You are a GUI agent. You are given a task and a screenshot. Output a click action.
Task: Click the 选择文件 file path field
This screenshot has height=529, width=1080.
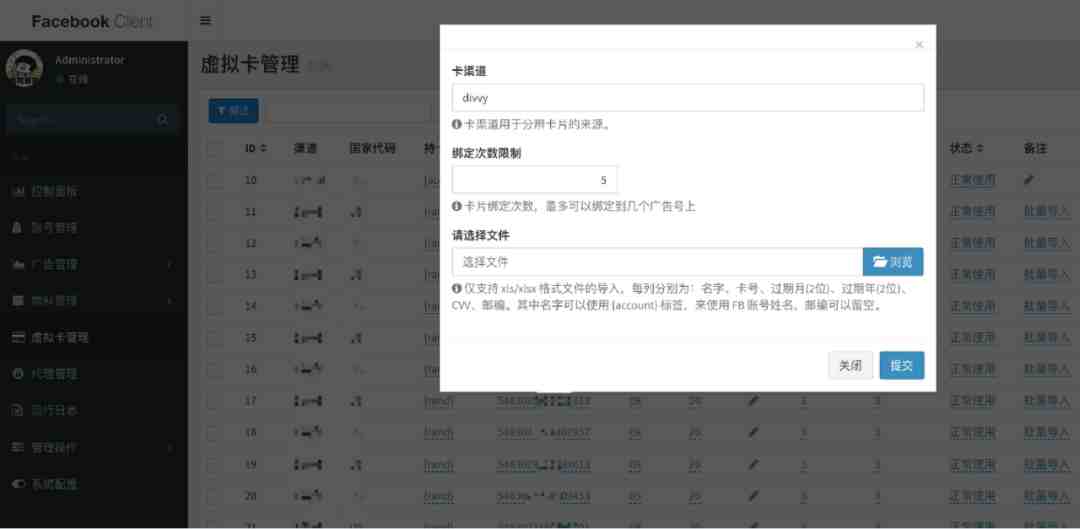(x=657, y=262)
